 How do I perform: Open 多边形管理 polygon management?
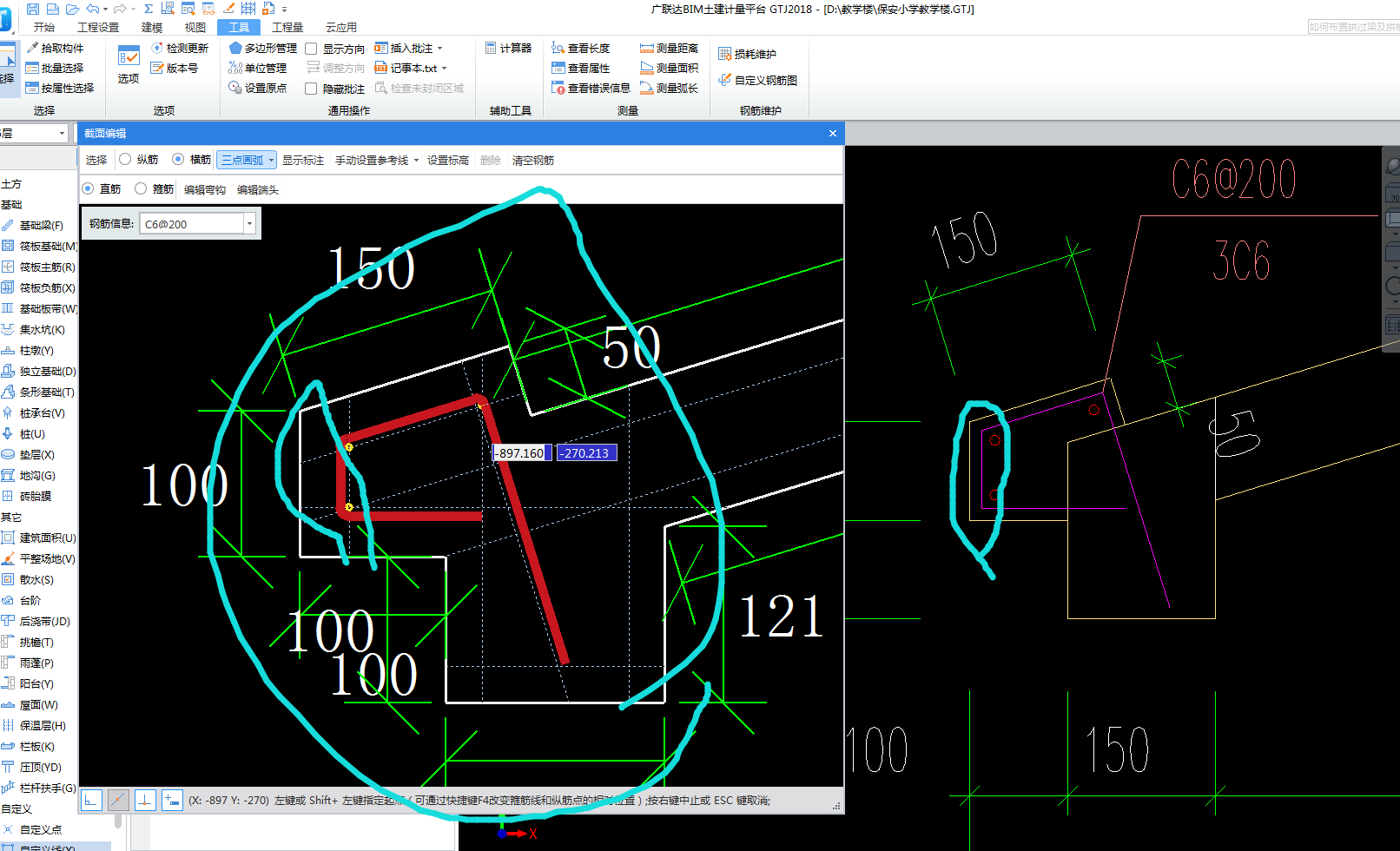point(263,48)
